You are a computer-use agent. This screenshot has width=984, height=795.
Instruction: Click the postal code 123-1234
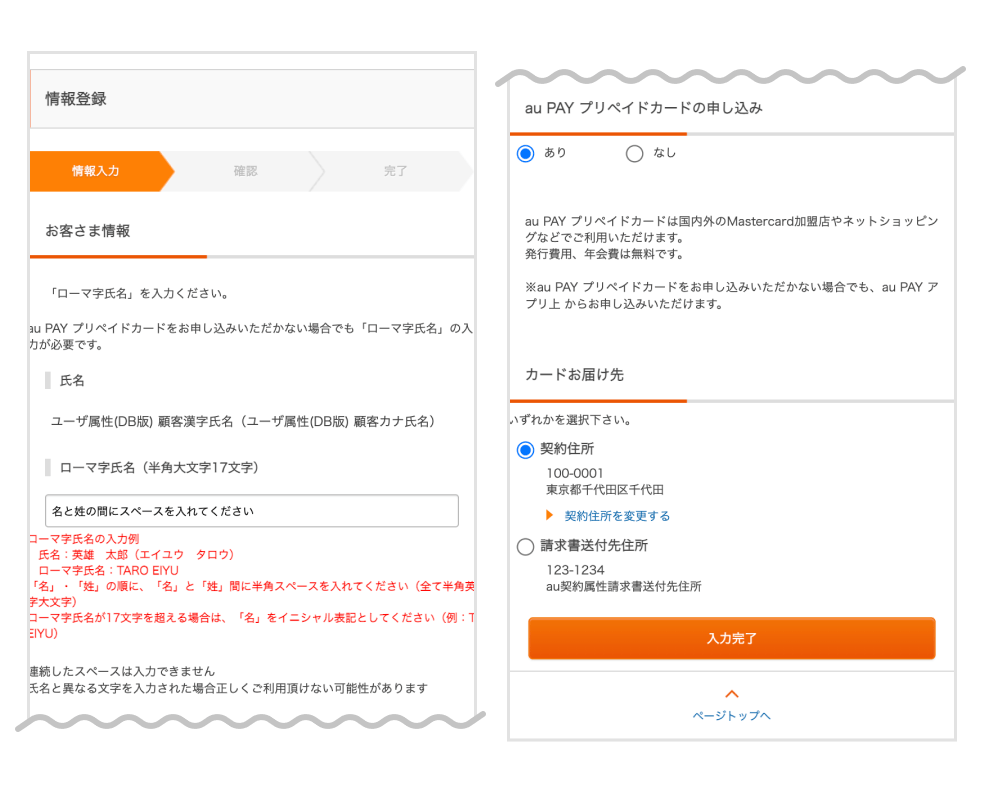575,570
